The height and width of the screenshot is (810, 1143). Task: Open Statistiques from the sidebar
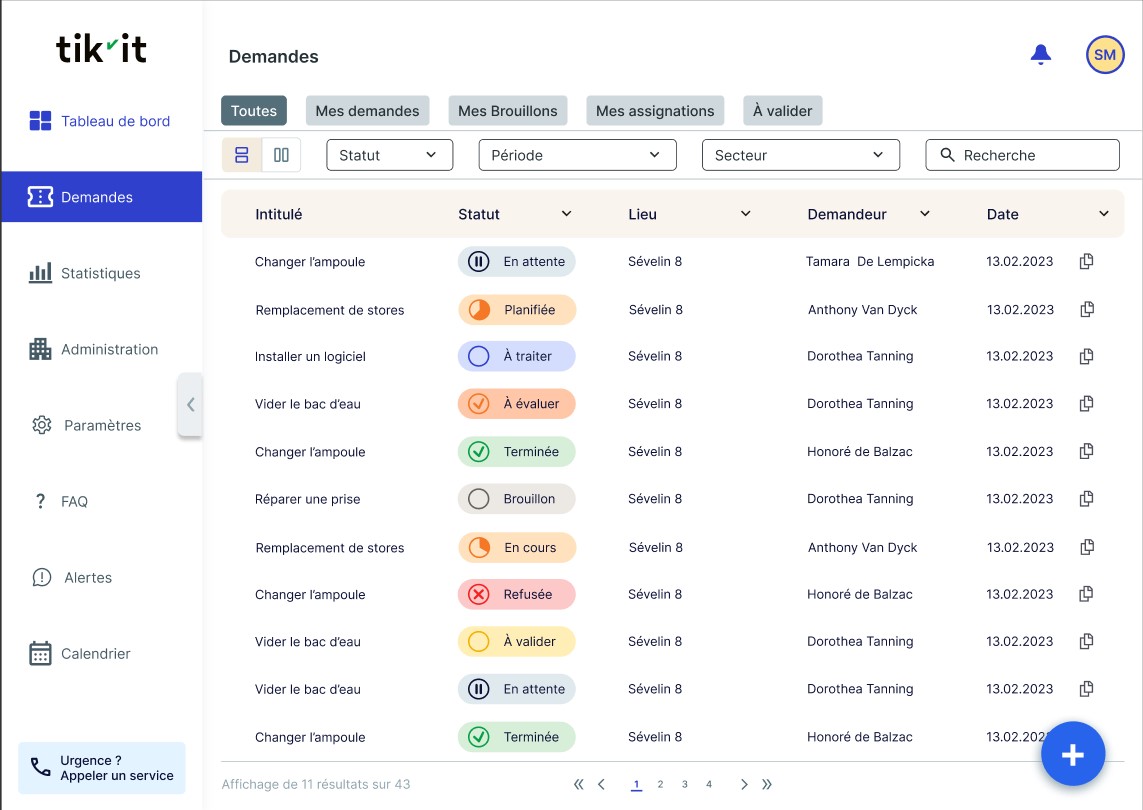click(x=100, y=273)
